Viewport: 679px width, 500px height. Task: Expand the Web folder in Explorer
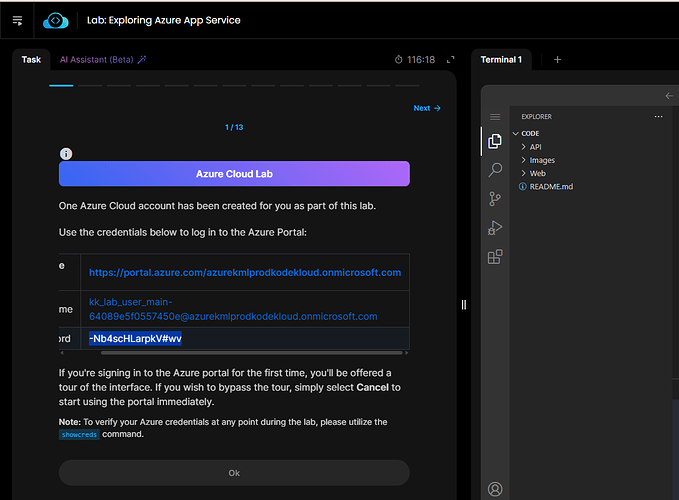click(537, 173)
